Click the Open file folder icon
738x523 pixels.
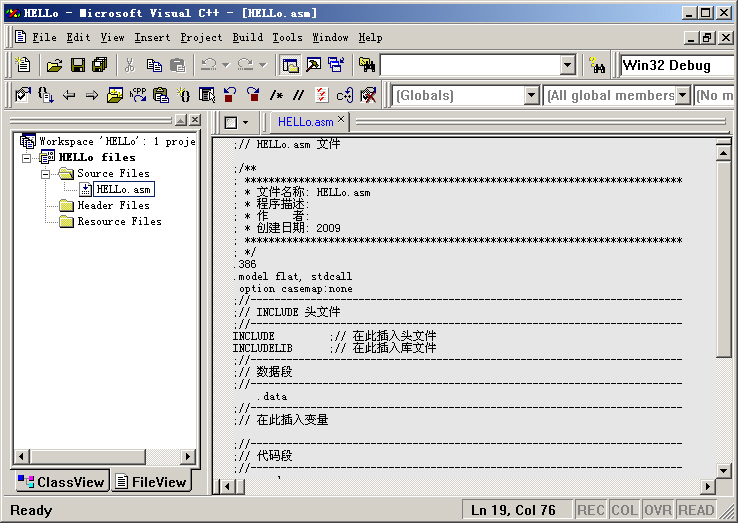tap(55, 65)
